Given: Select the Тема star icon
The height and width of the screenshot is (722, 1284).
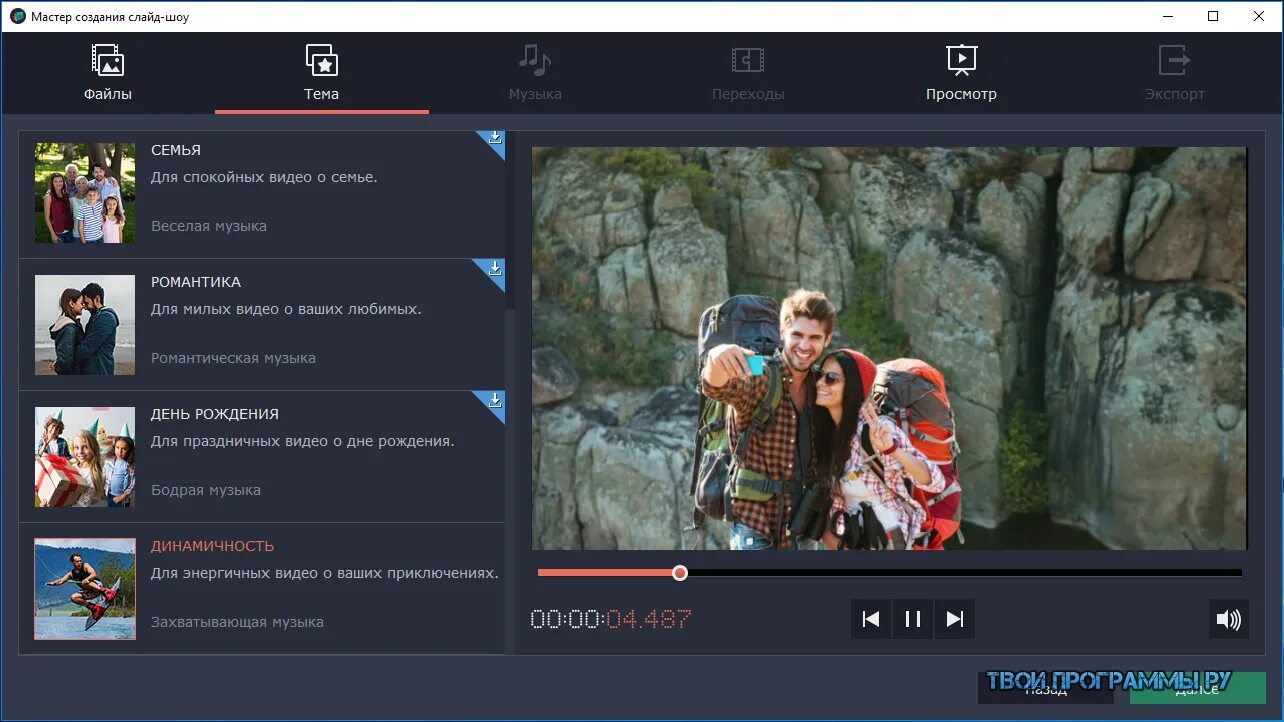Looking at the screenshot, I should click(x=322, y=60).
